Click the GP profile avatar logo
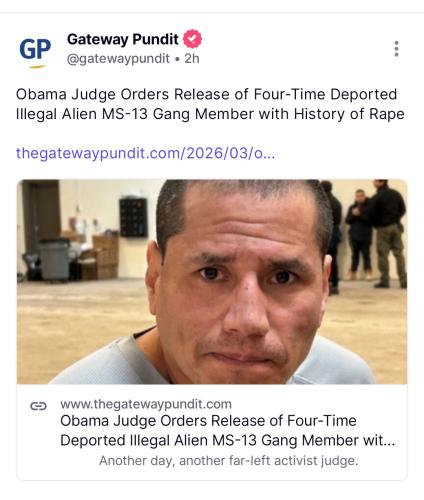The image size is (424, 500). pos(35,51)
